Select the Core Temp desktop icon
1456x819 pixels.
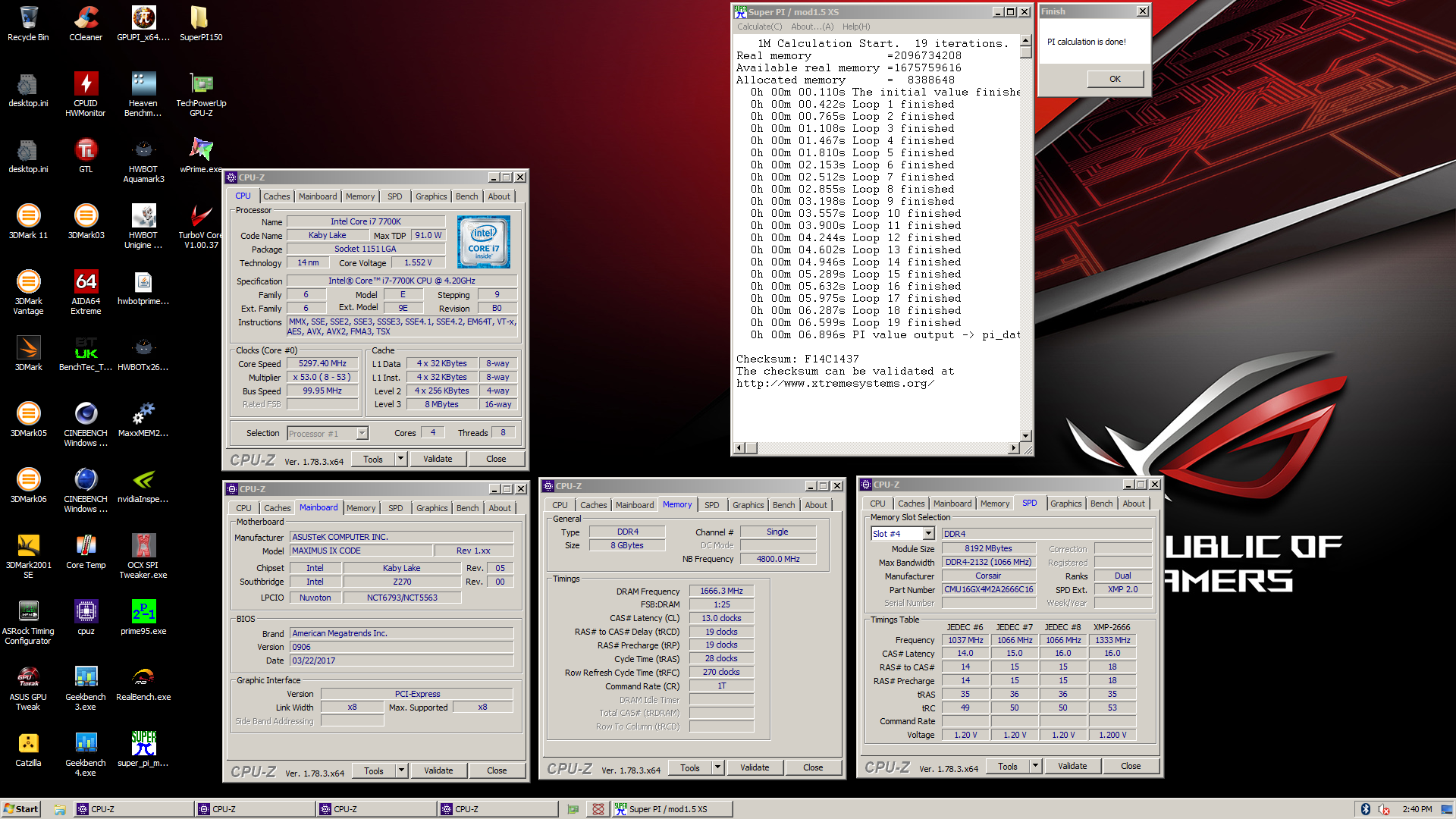point(86,551)
